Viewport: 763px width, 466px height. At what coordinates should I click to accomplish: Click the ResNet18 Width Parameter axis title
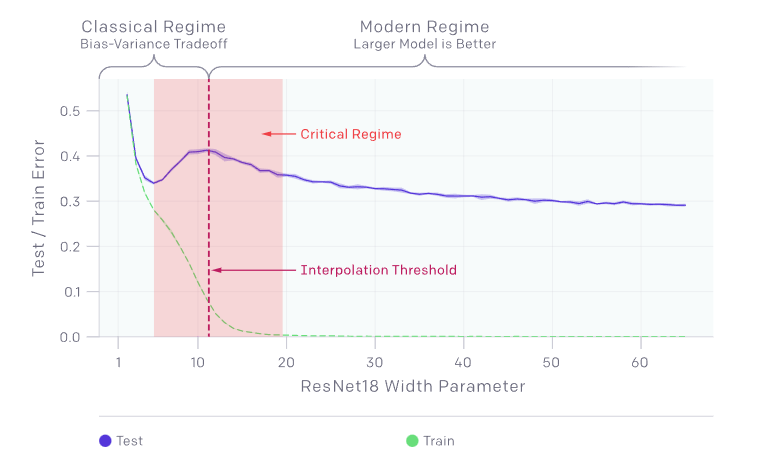tap(413, 386)
